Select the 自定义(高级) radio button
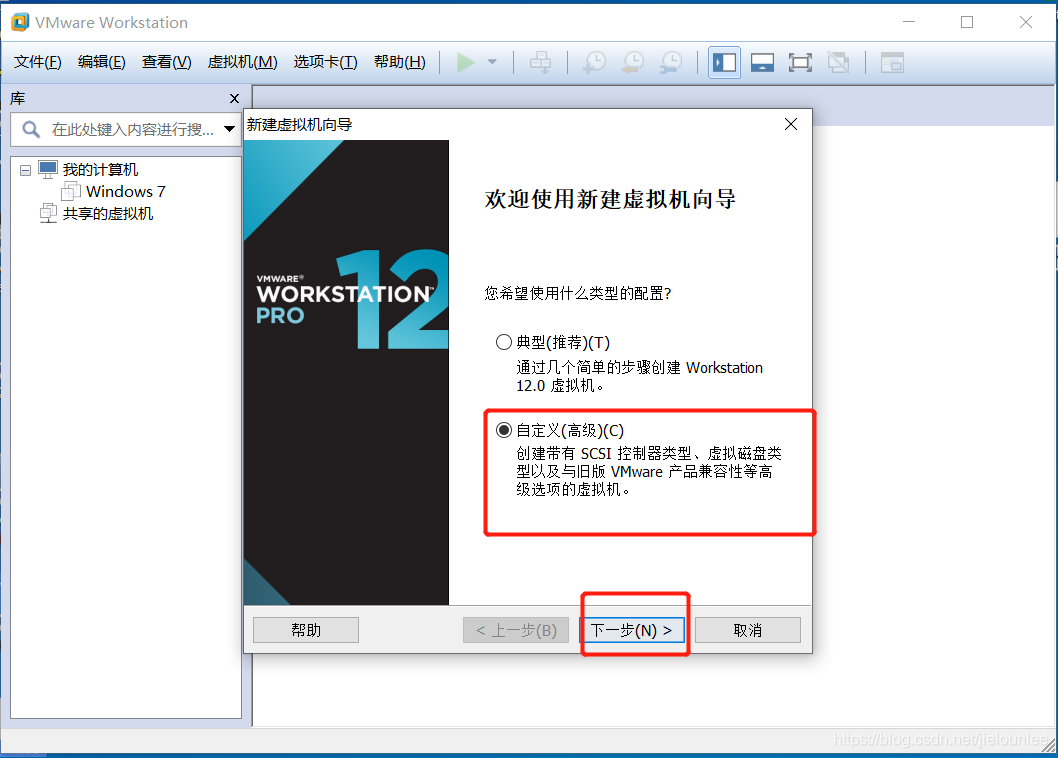This screenshot has height=758, width=1058. (503, 430)
